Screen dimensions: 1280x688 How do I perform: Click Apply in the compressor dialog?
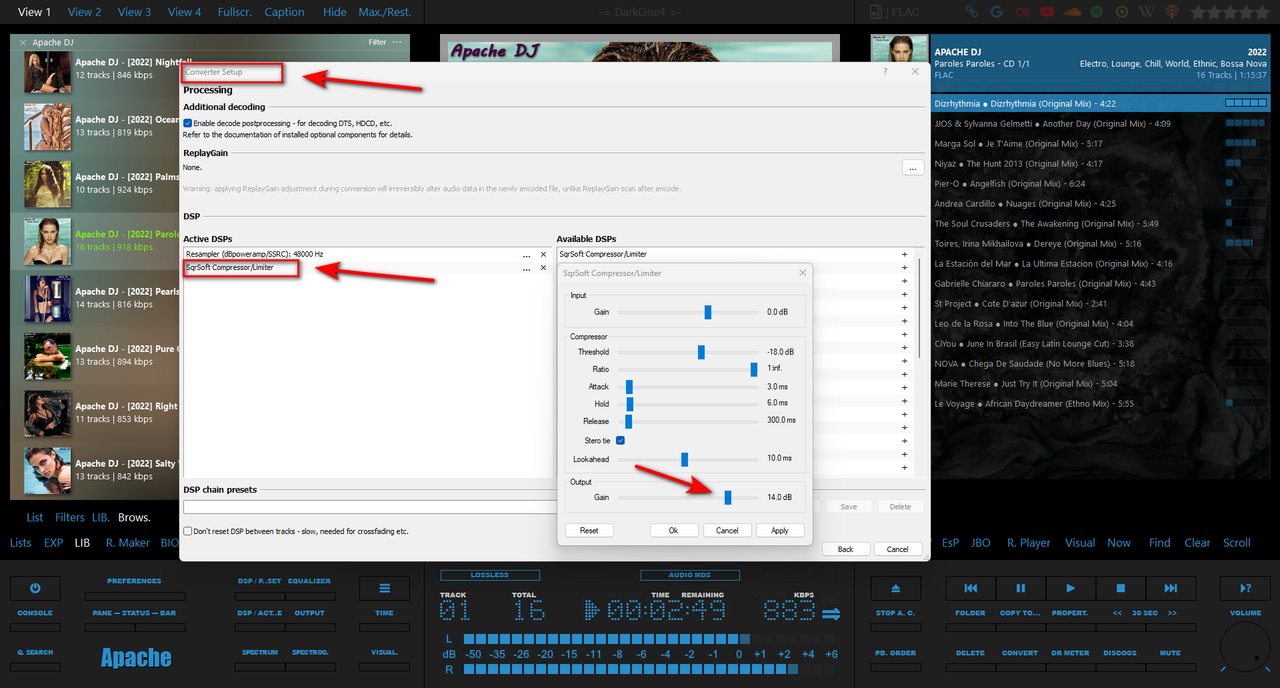(x=780, y=530)
